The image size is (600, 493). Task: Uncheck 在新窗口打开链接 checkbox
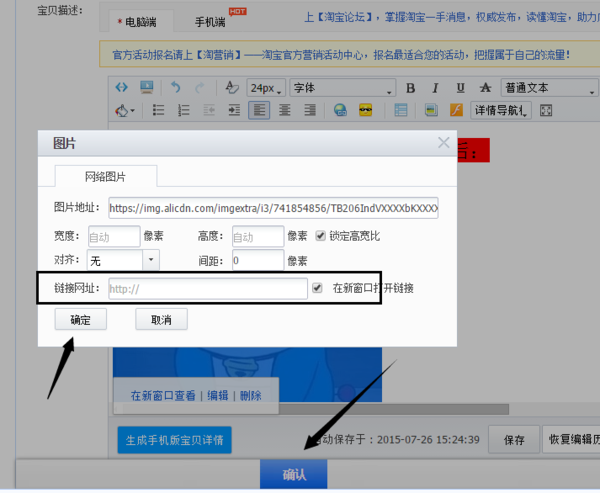click(318, 288)
